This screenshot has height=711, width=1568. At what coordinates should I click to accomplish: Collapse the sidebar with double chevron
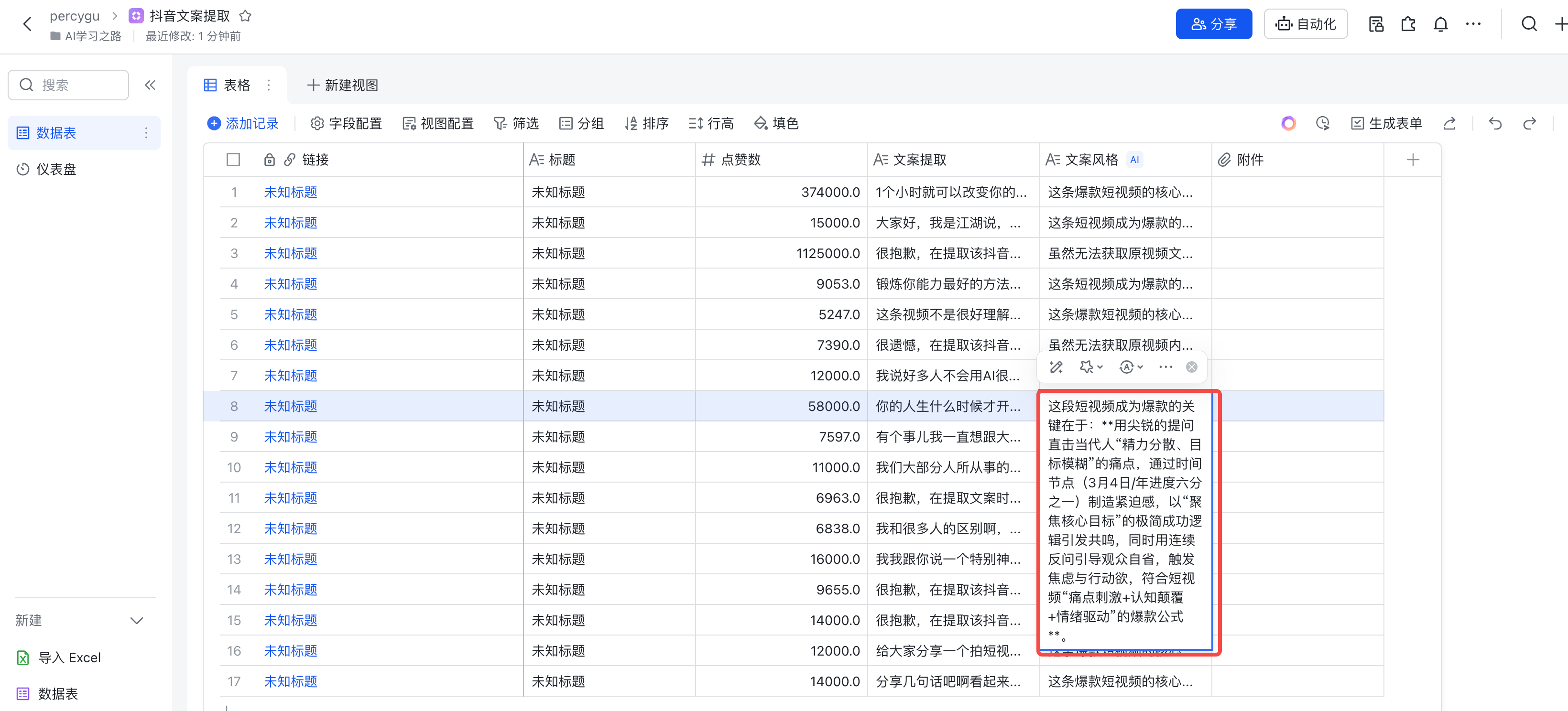[150, 85]
